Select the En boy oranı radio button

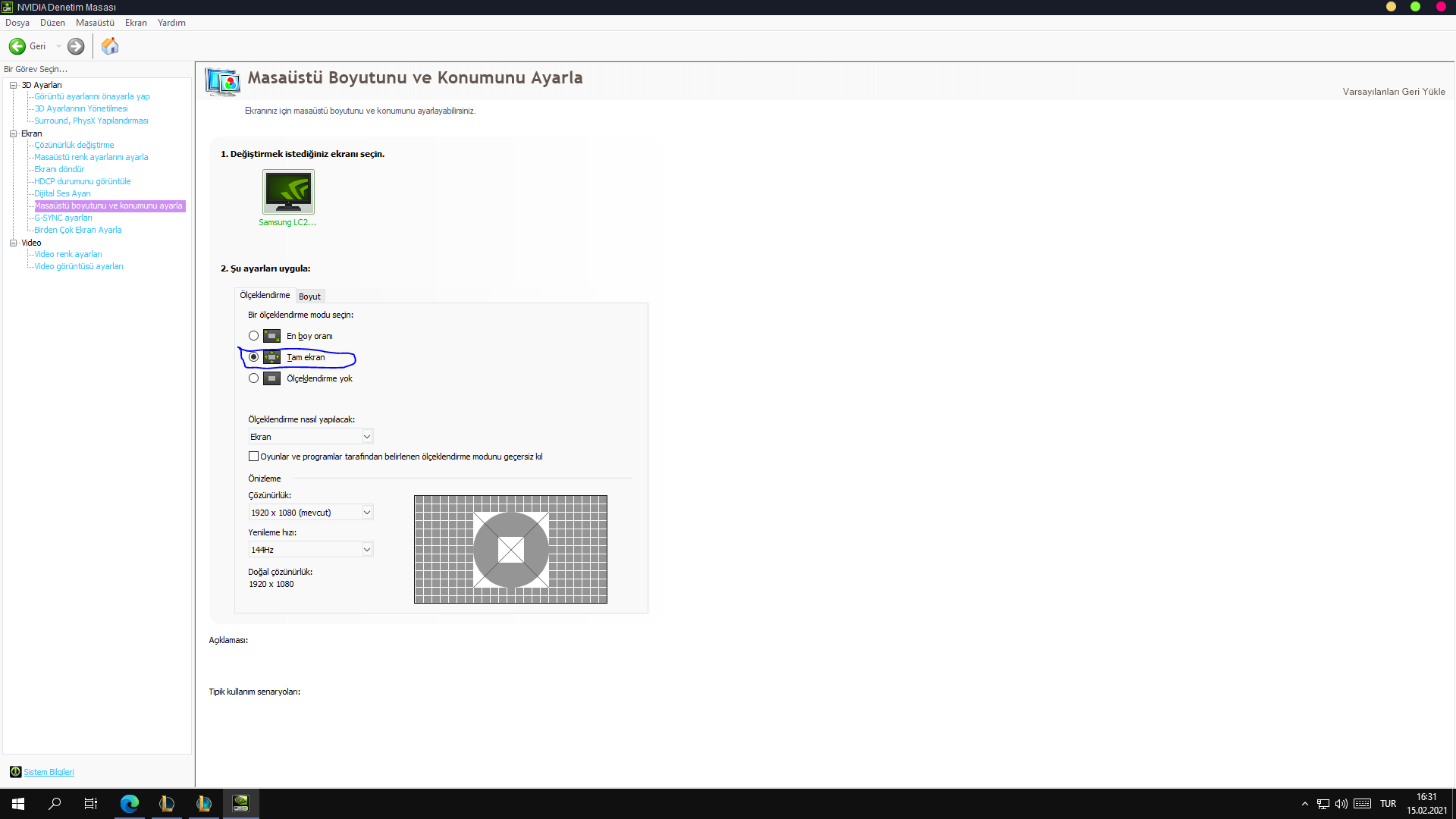254,336
